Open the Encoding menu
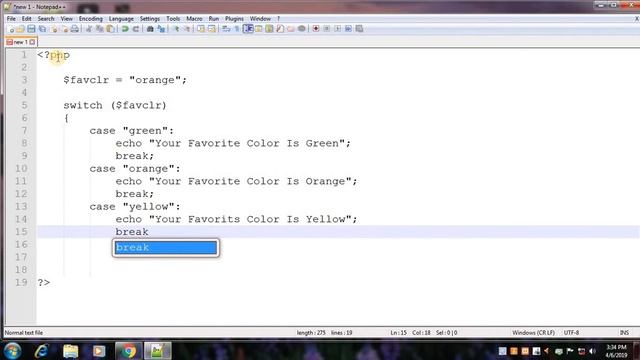 tap(91, 19)
